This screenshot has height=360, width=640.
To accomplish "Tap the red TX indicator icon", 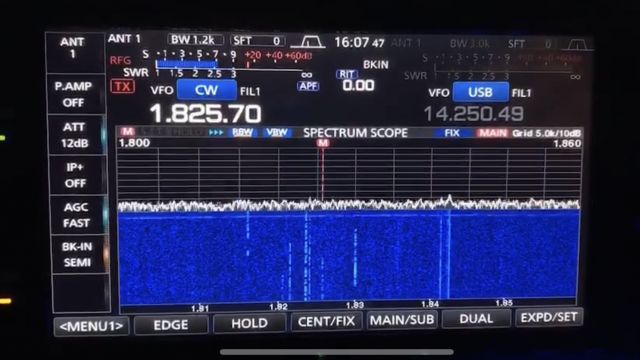I will point(122,87).
